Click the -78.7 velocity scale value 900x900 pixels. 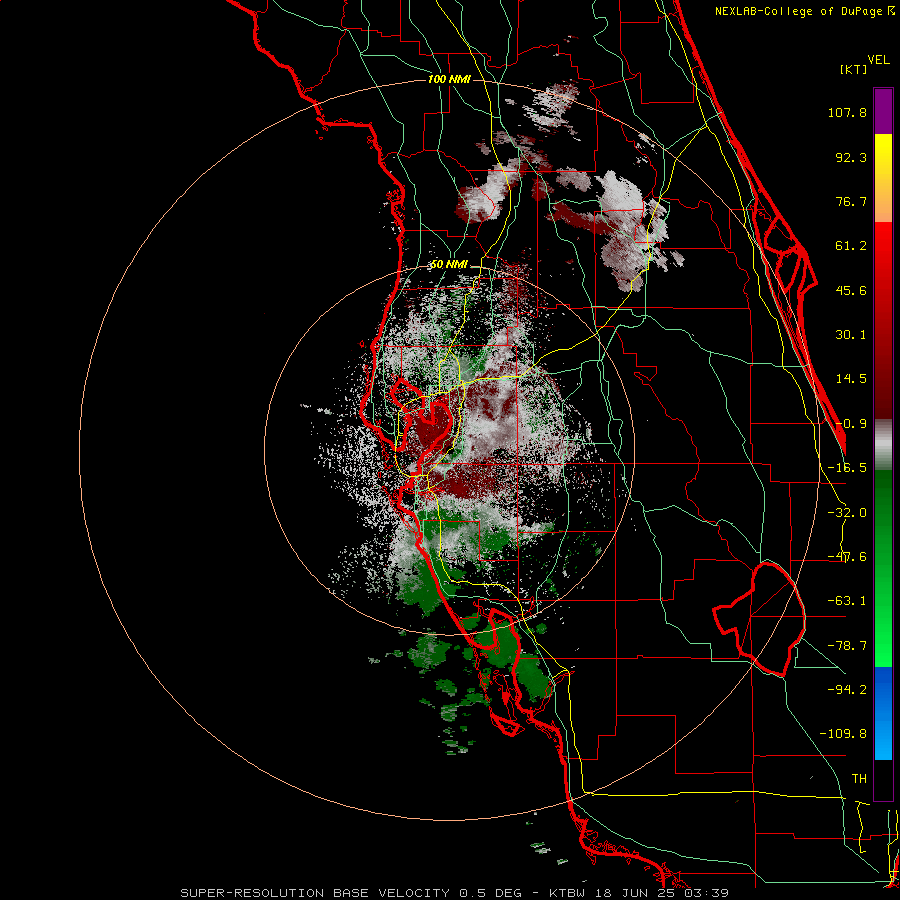click(x=847, y=646)
